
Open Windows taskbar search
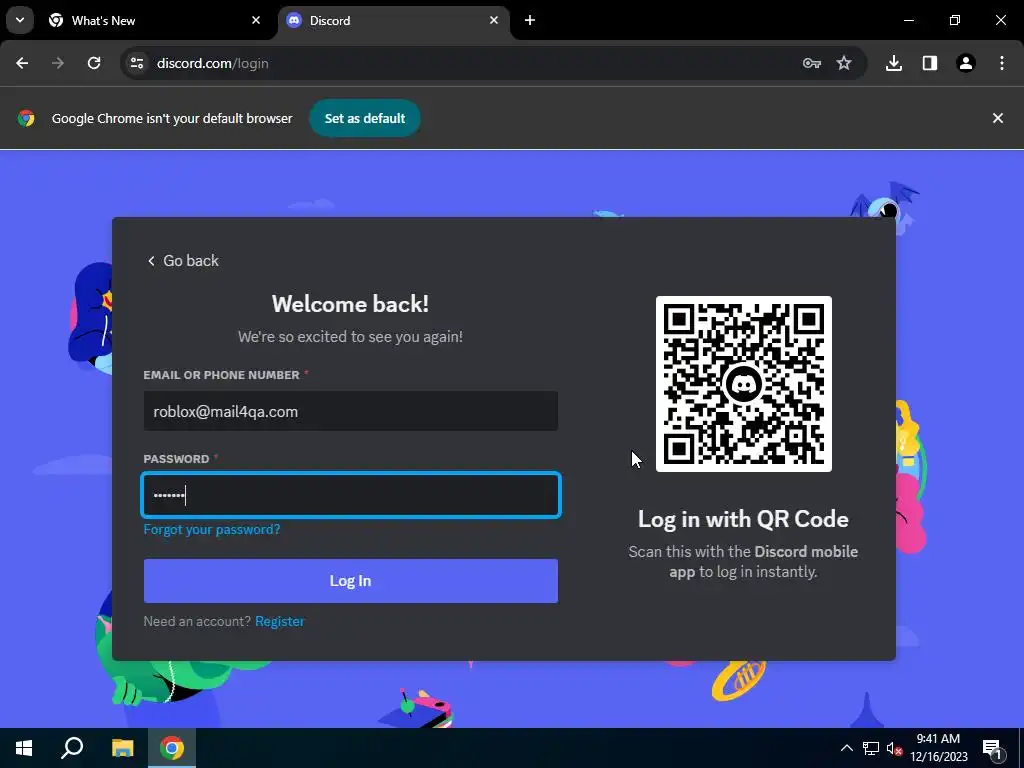pos(72,748)
